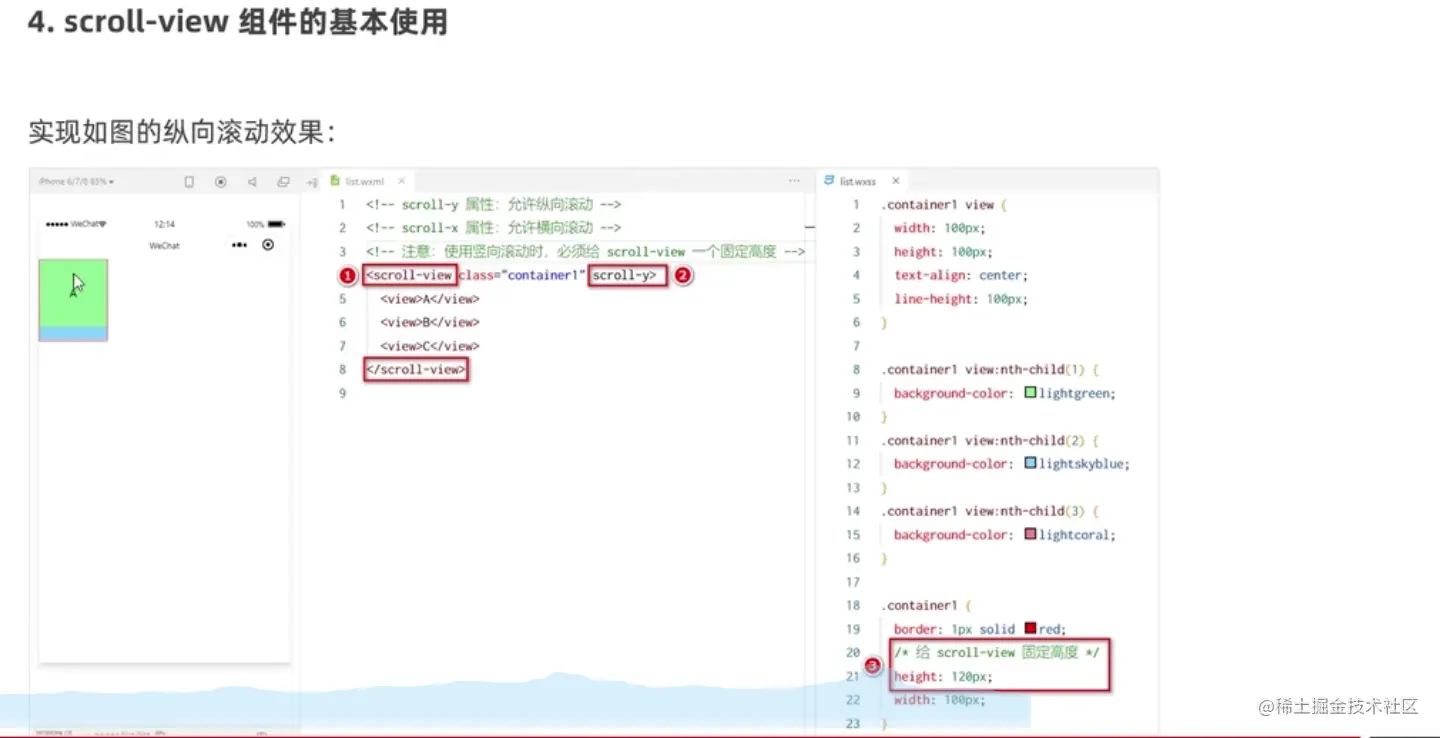This screenshot has width=1440, height=738.
Task: Click the <view>B</view> code line
Action: click(429, 322)
